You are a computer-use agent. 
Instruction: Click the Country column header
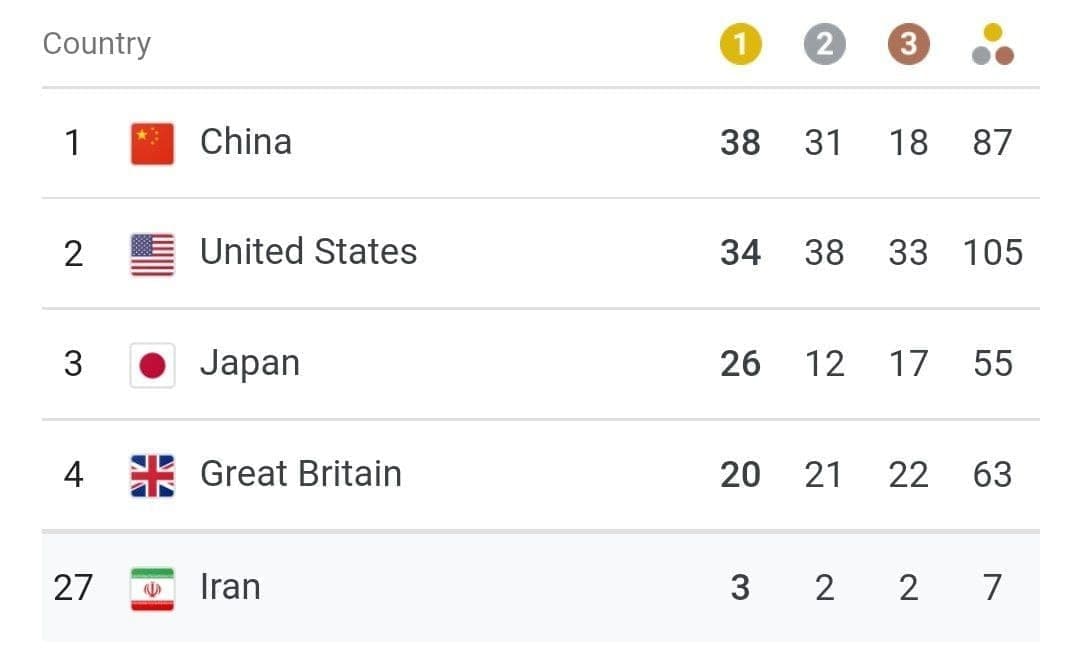[96, 44]
